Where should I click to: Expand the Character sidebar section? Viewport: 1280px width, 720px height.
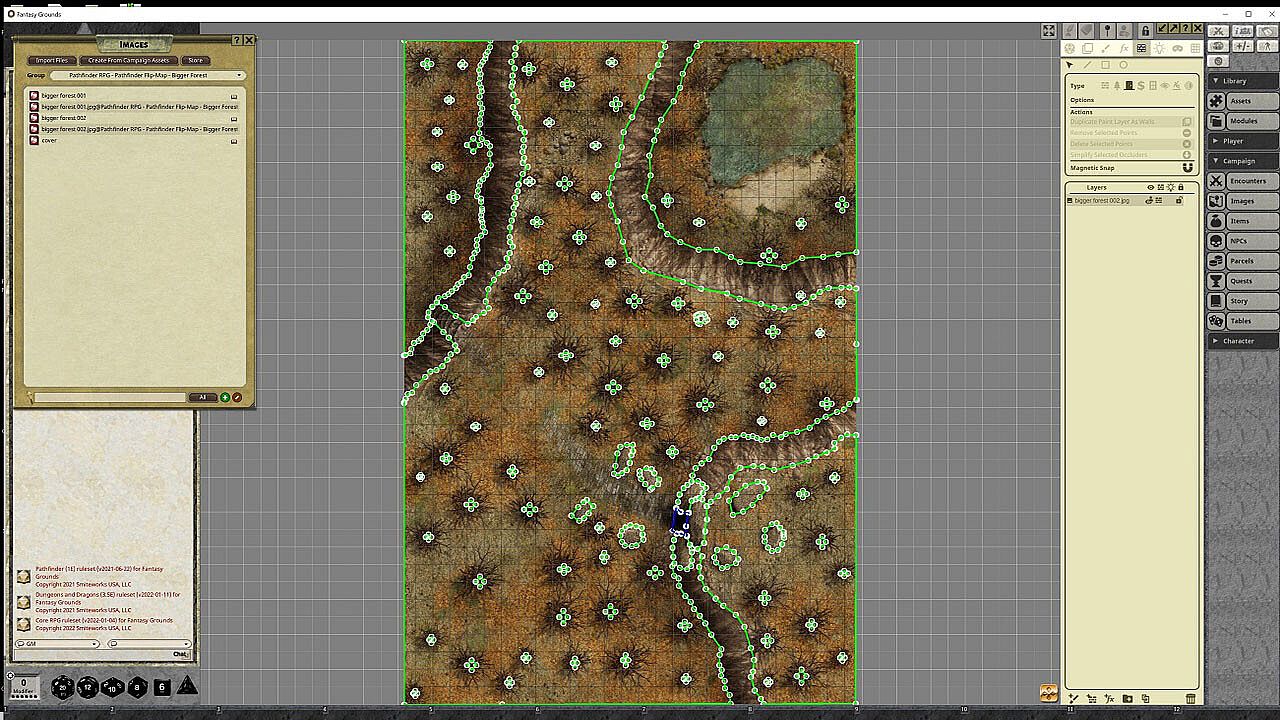[1243, 341]
